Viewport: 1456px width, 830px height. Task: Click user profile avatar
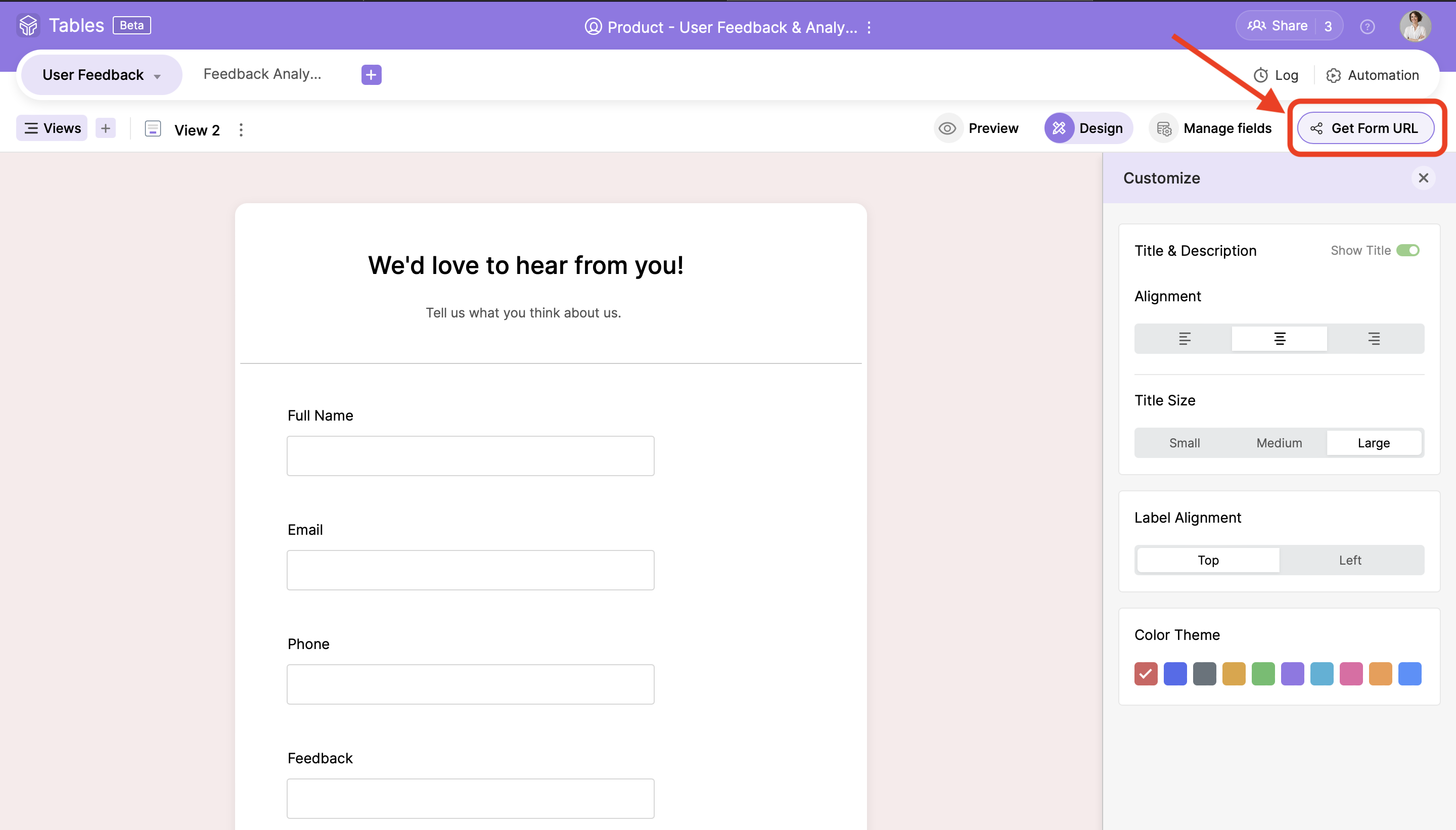[1415, 26]
